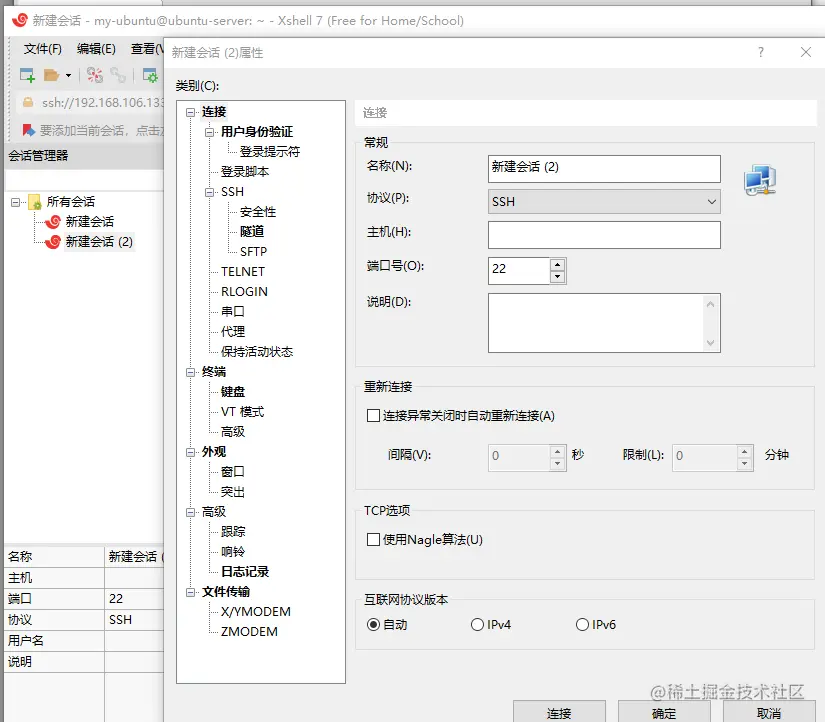Image resolution: width=825 pixels, height=722 pixels.
Task: Select the IPv6 radio button
Action: pyautogui.click(x=582, y=625)
